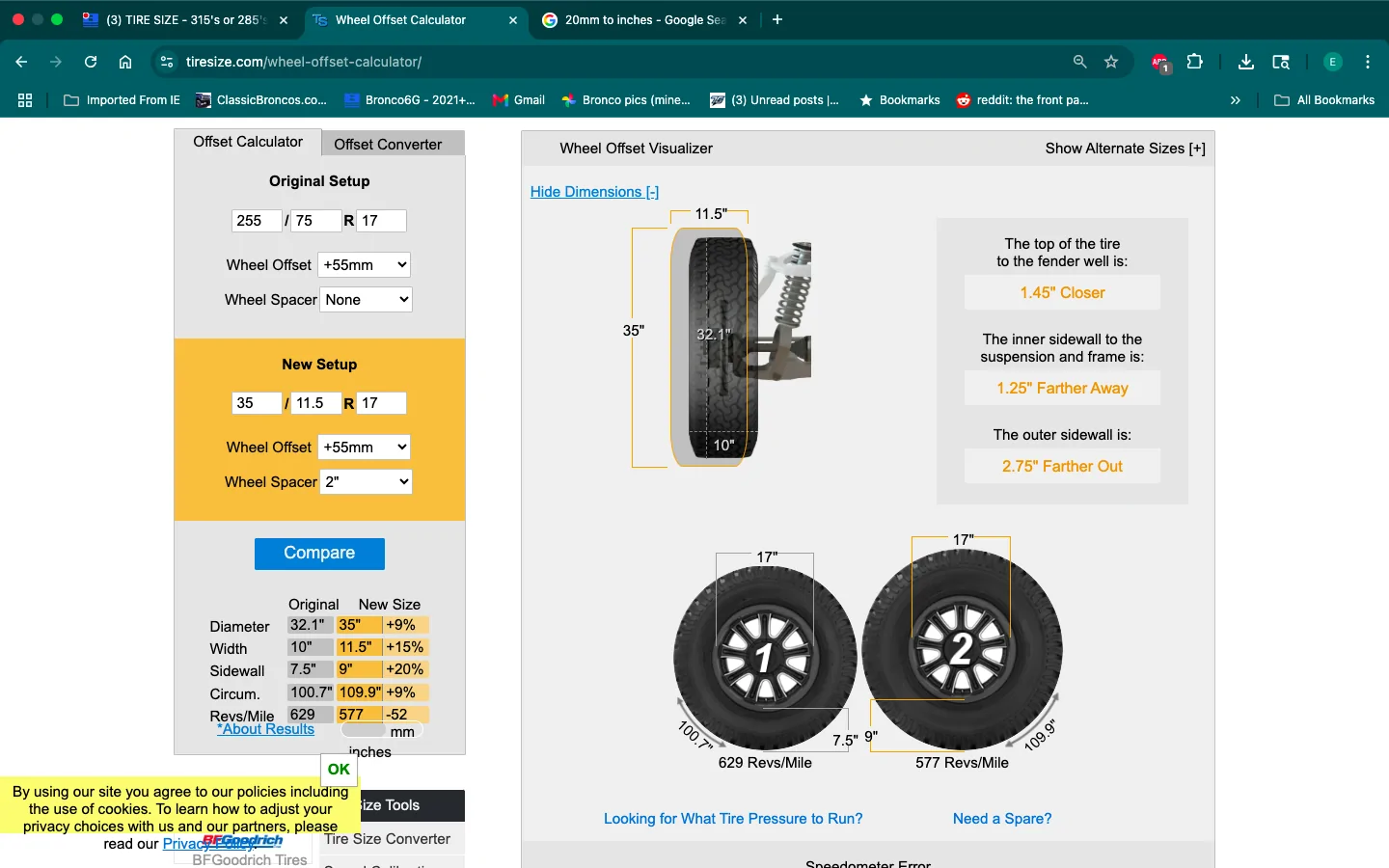Click the blue Compare button
The width and height of the screenshot is (1389, 868).
click(x=319, y=554)
